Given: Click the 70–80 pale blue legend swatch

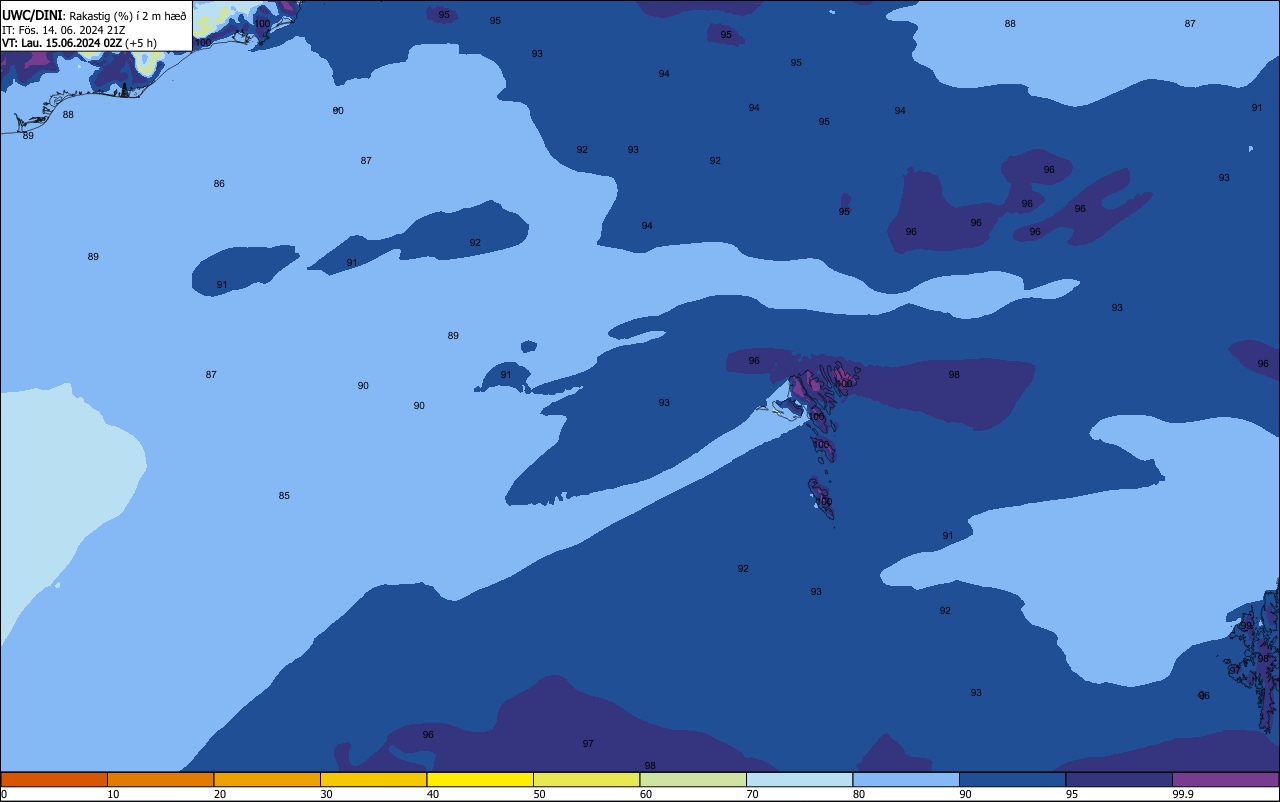Looking at the screenshot, I should pyautogui.click(x=799, y=779).
